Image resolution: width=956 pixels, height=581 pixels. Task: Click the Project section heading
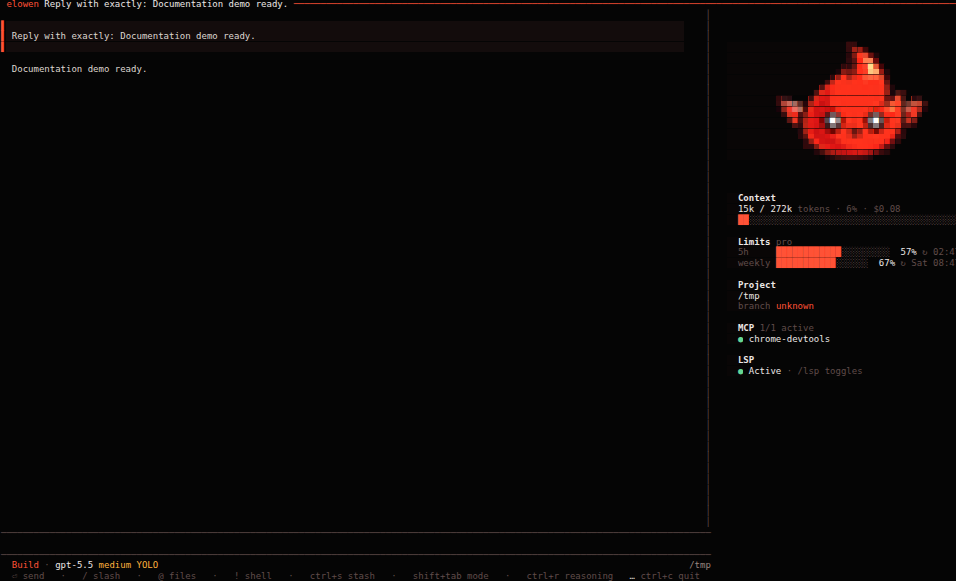tap(757, 285)
